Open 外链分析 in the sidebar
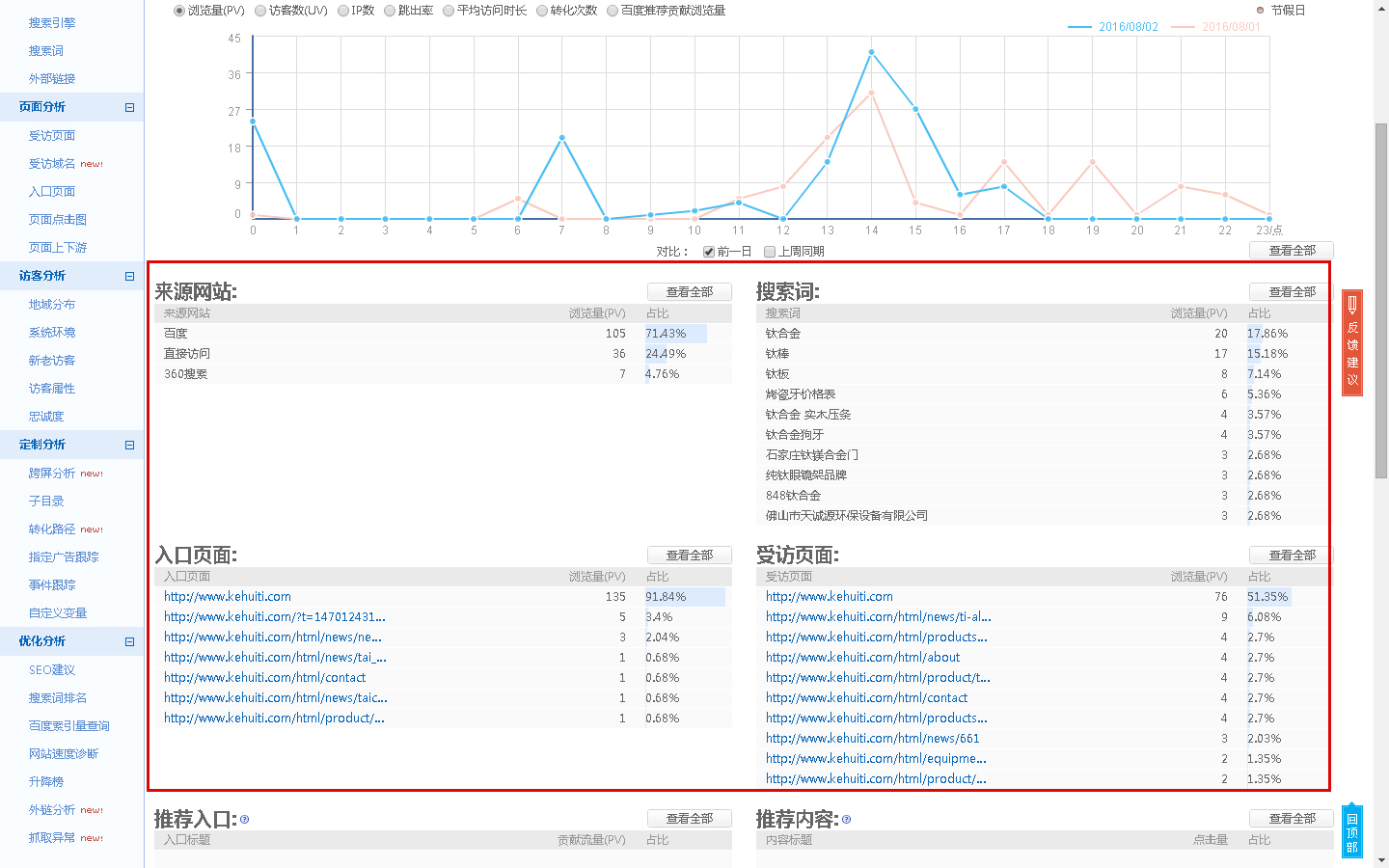Image resolution: width=1389 pixels, height=868 pixels. point(52,810)
